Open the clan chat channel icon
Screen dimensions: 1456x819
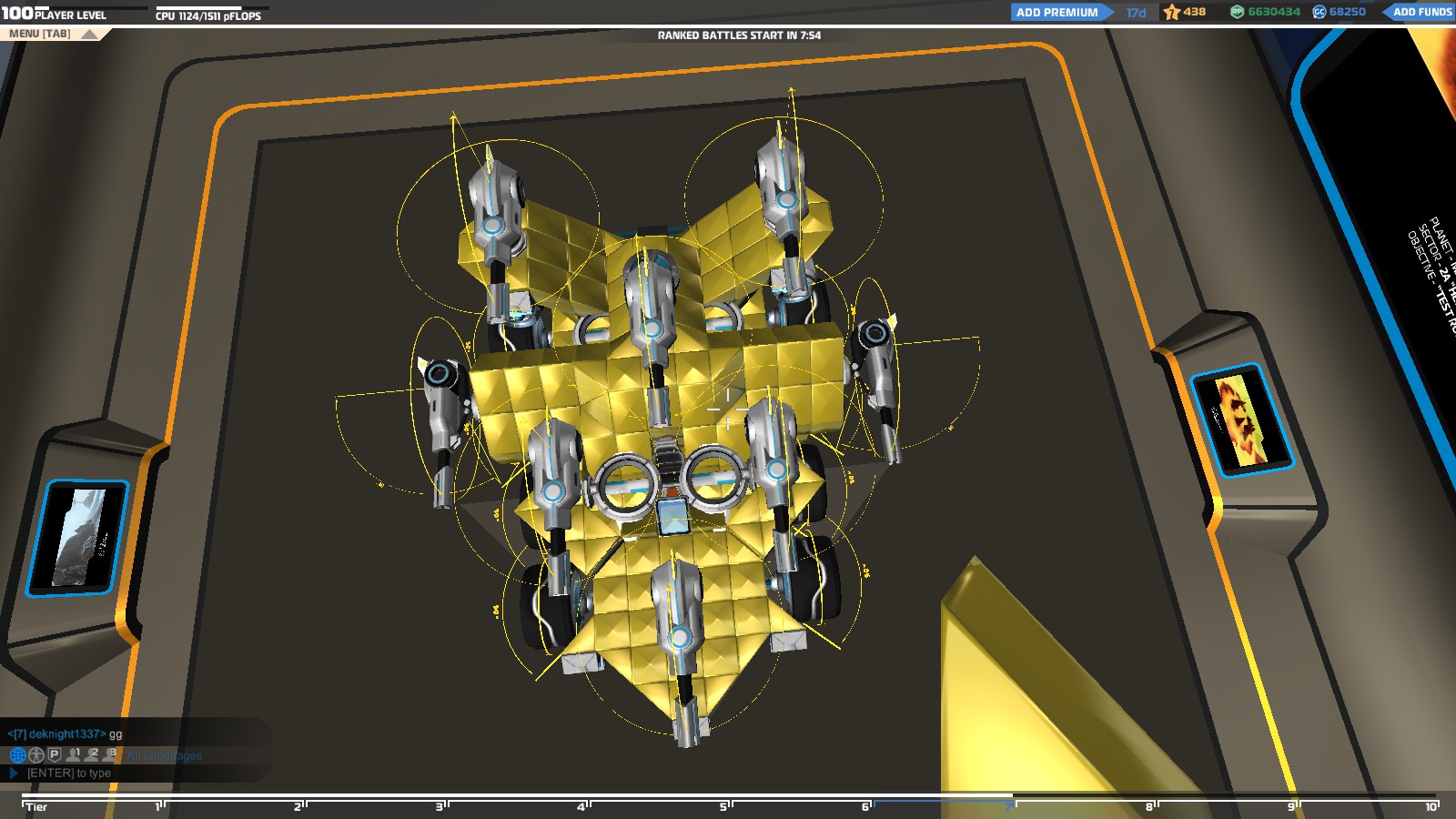click(36, 755)
